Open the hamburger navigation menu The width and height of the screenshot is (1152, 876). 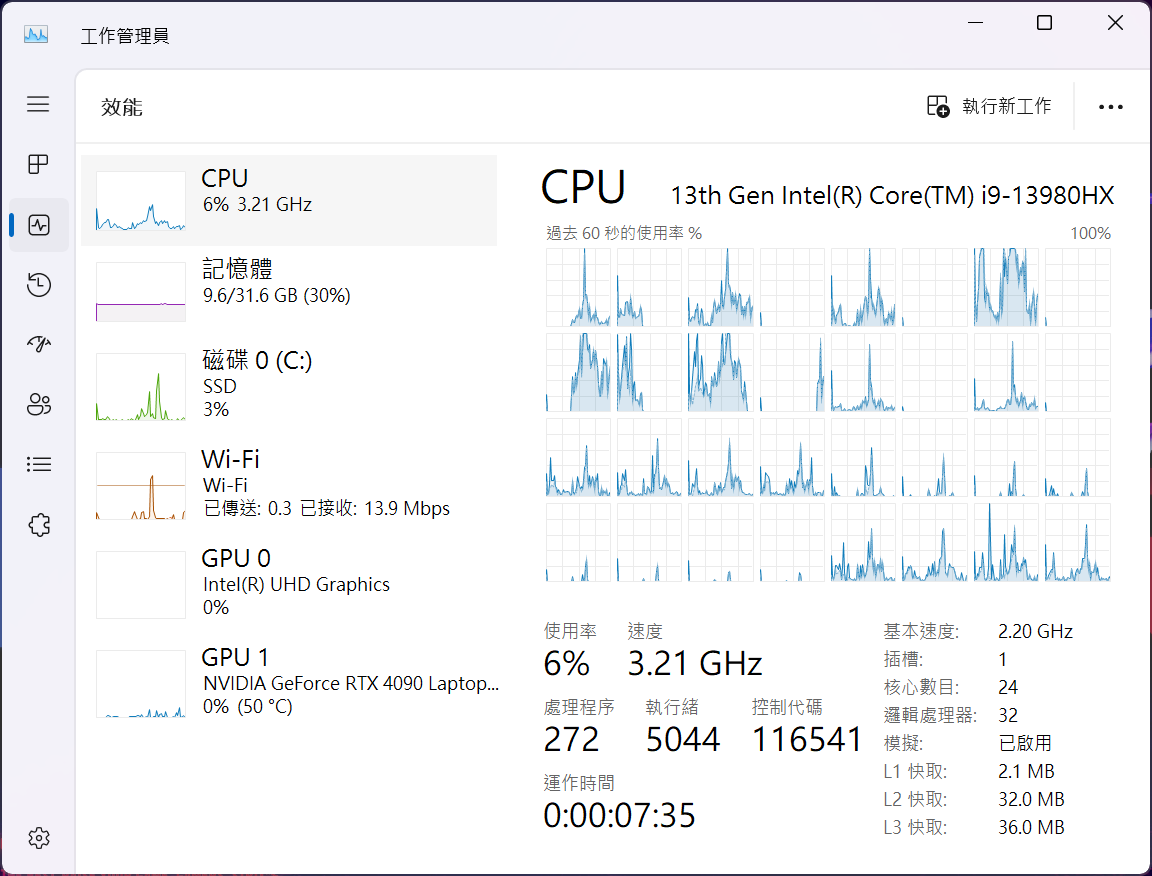[x=38, y=104]
